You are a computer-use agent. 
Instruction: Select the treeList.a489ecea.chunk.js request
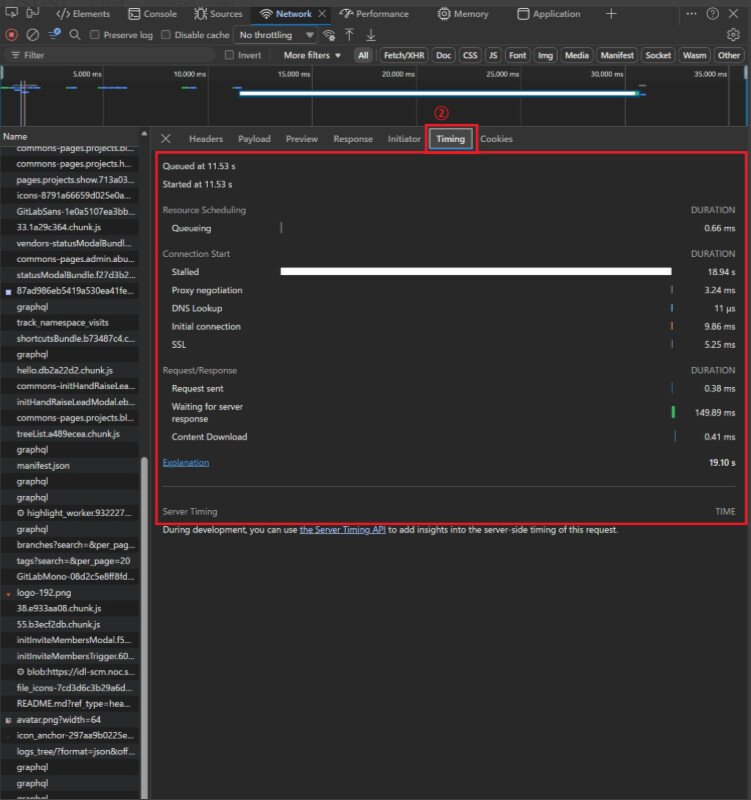[69, 434]
